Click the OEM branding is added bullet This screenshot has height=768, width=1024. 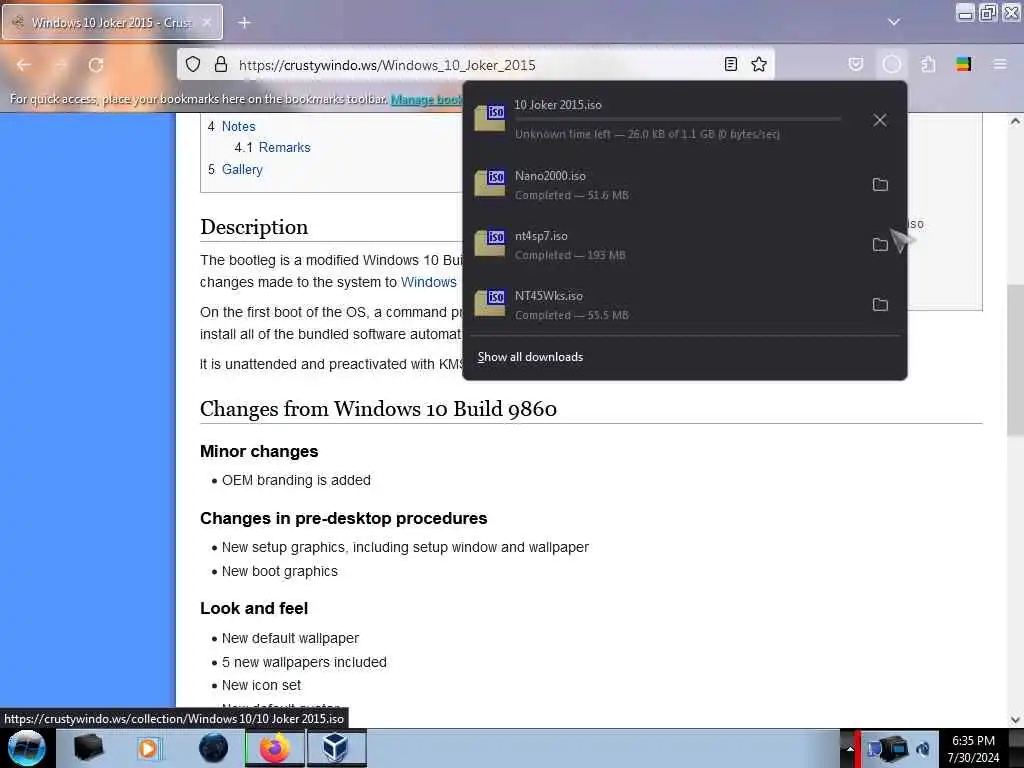[x=296, y=480]
